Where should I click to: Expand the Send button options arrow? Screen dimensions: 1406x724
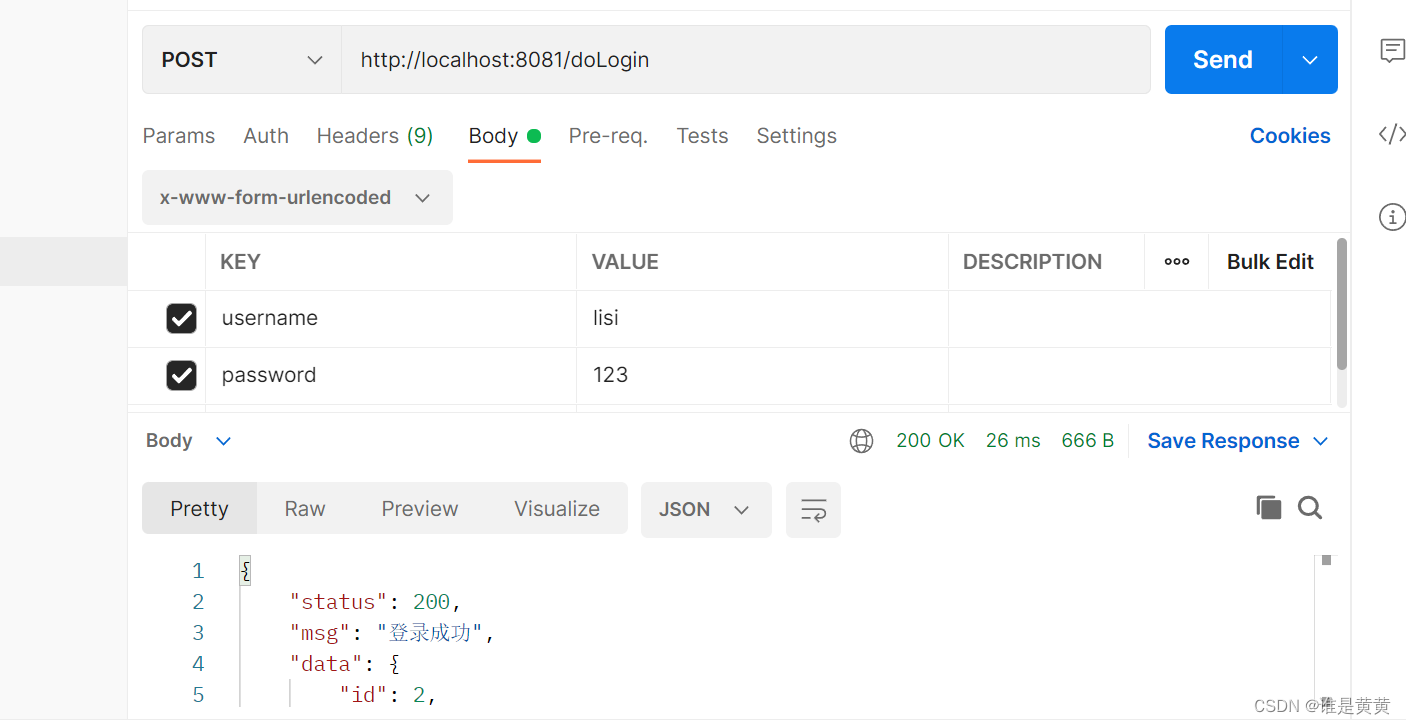(x=1310, y=60)
